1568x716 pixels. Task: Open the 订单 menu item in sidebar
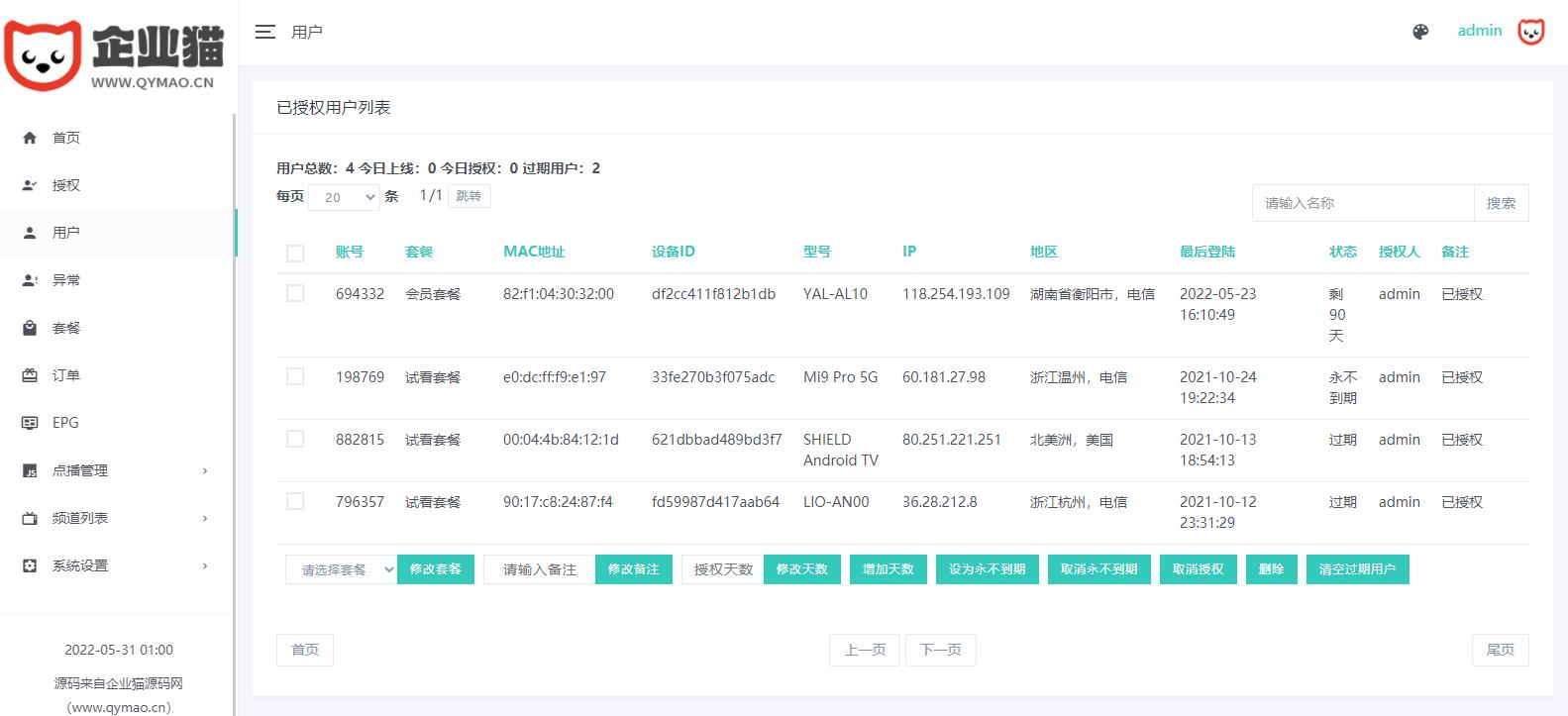(x=65, y=375)
